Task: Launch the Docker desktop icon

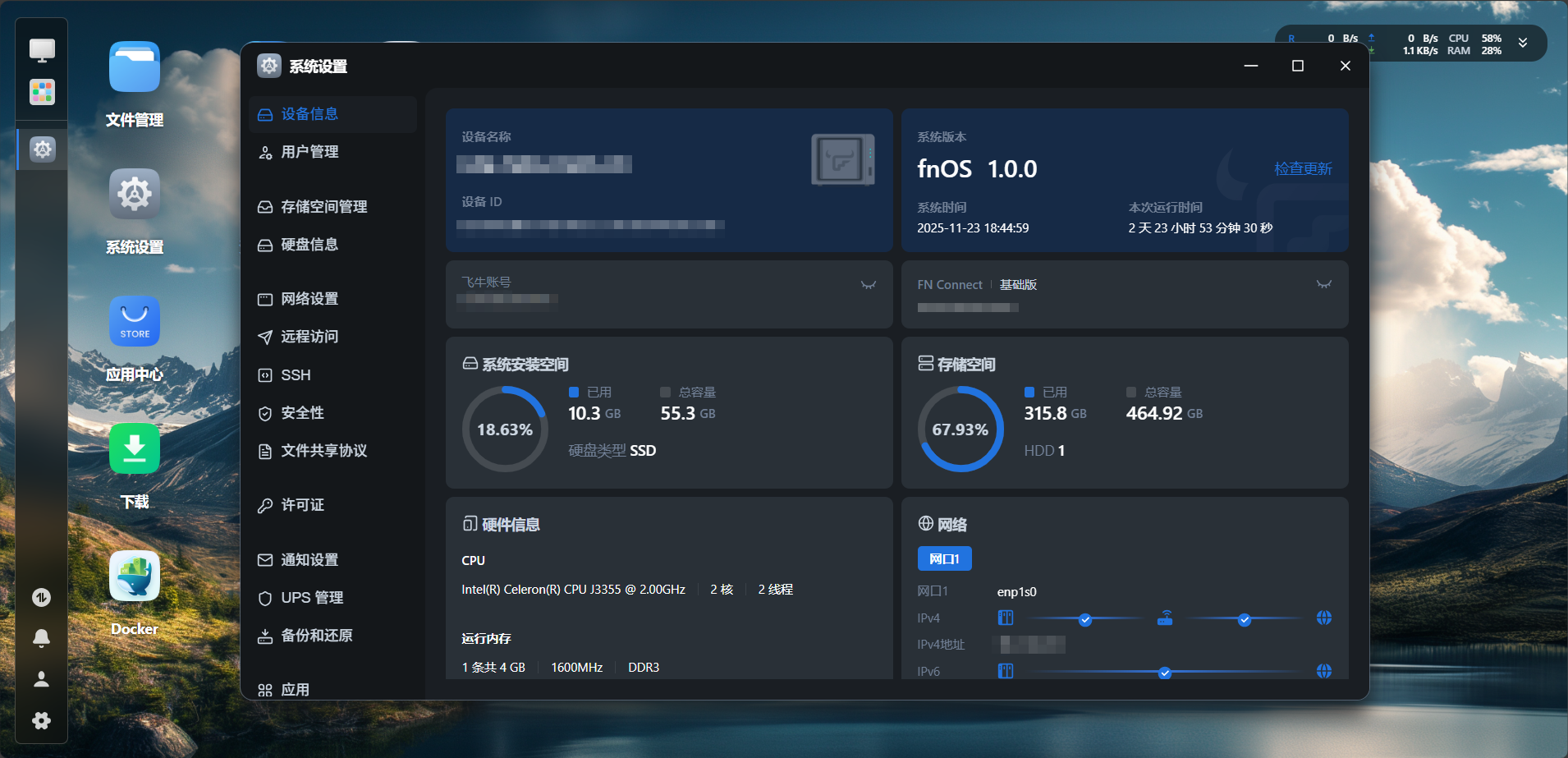Action: click(x=134, y=576)
